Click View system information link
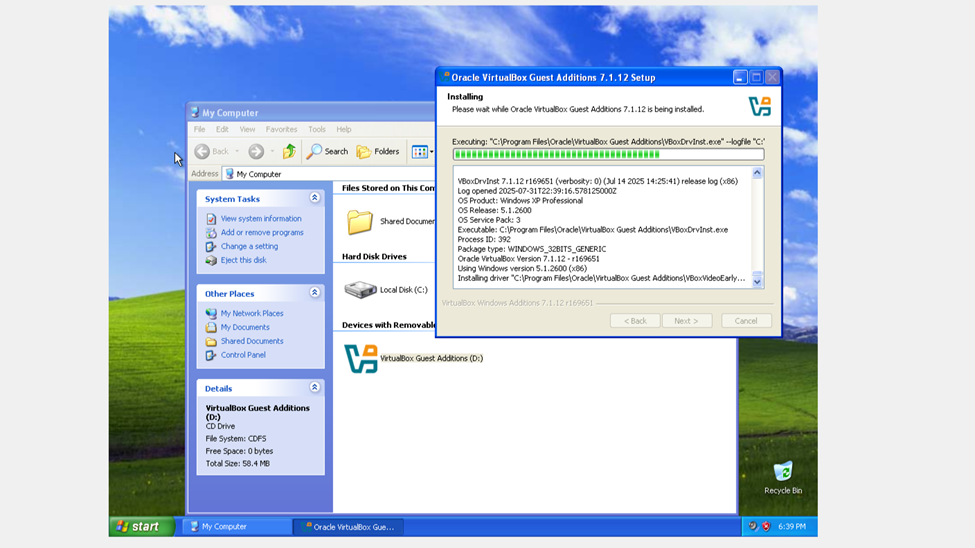Screen dimensions: 975x548 coord(260,219)
